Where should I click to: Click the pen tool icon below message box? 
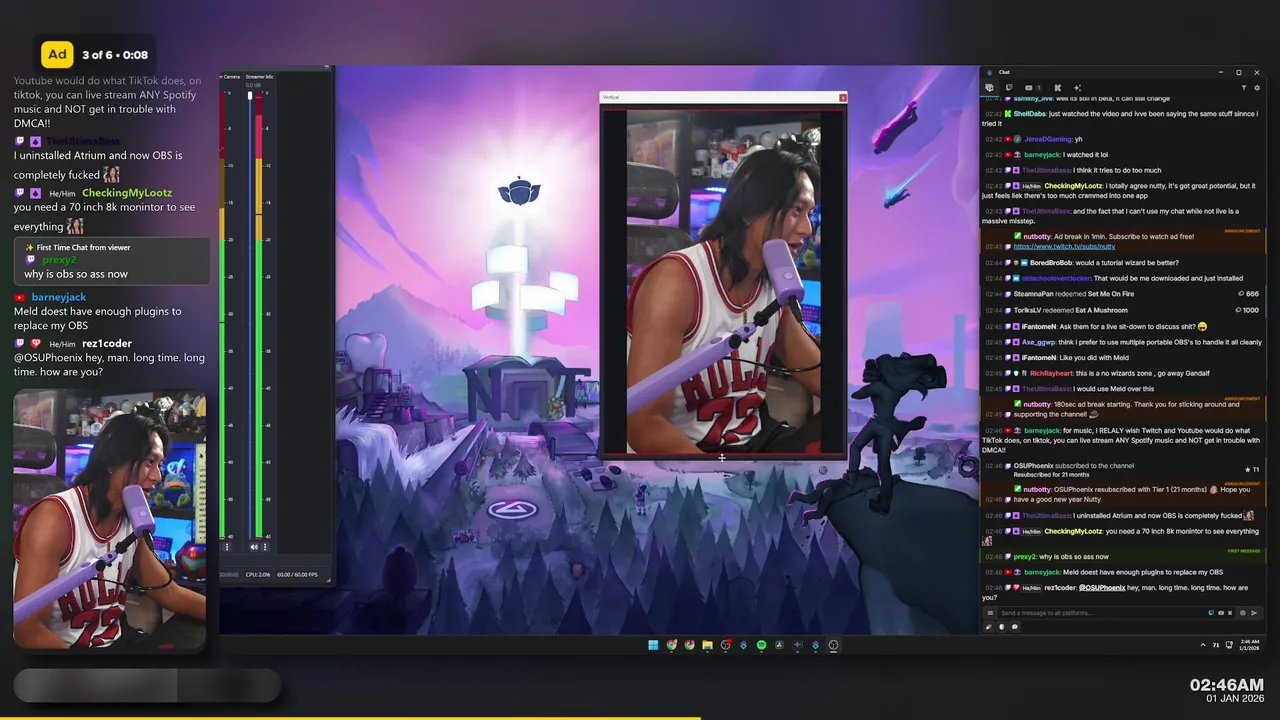989,627
